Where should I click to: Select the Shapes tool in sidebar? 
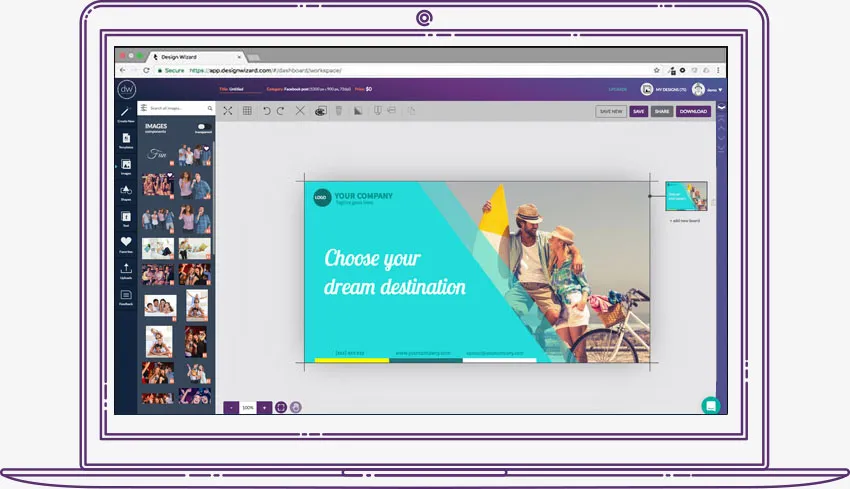tap(126, 192)
